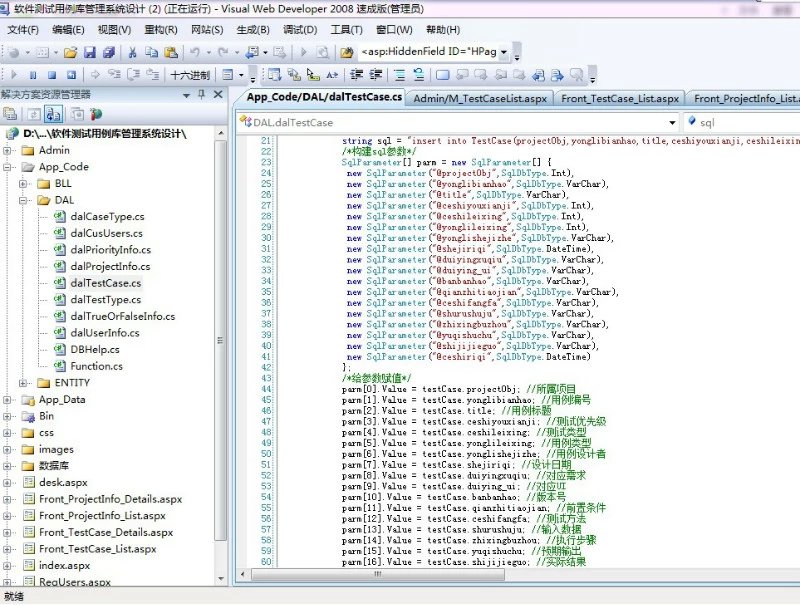
Task: Restart debugging session icon
Action: 71,75
